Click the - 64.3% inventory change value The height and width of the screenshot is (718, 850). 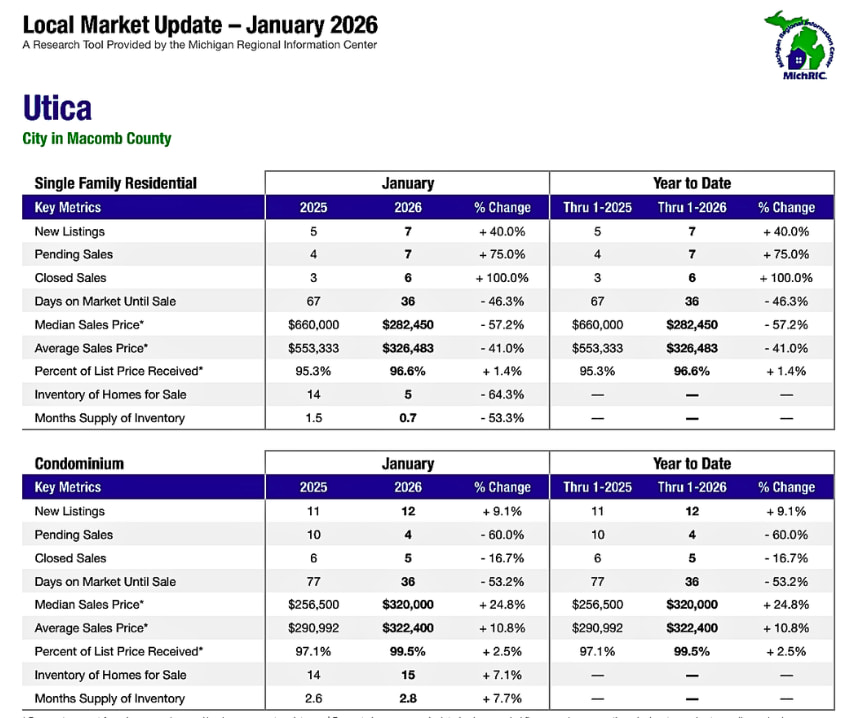point(502,395)
